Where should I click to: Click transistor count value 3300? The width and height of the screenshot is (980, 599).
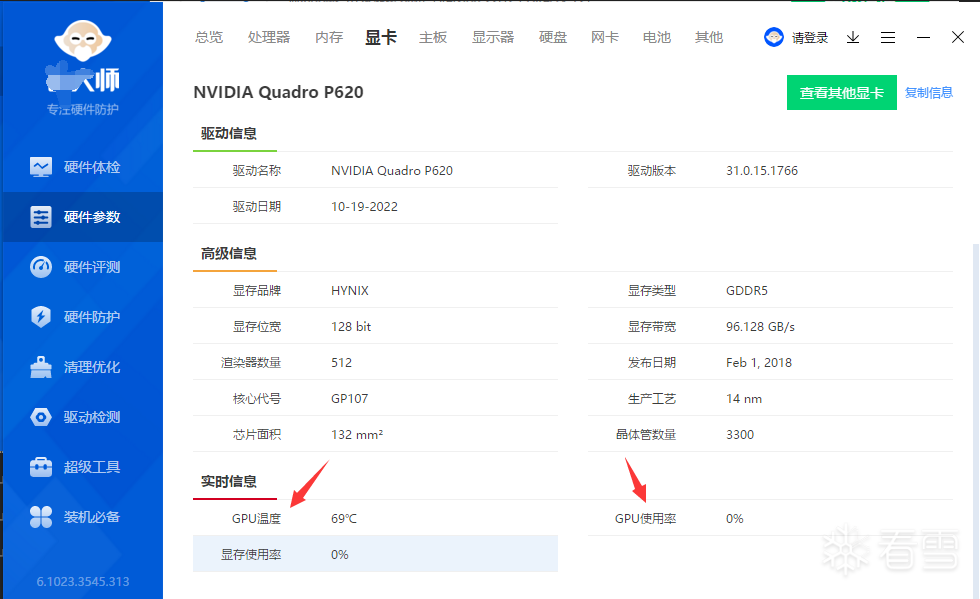coord(740,435)
